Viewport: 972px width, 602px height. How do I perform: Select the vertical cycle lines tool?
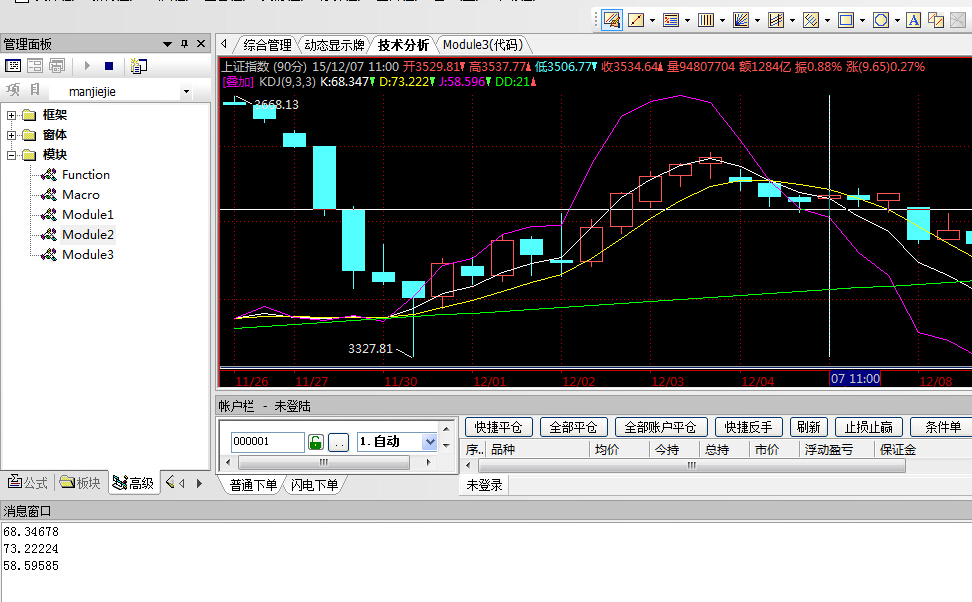[x=706, y=20]
